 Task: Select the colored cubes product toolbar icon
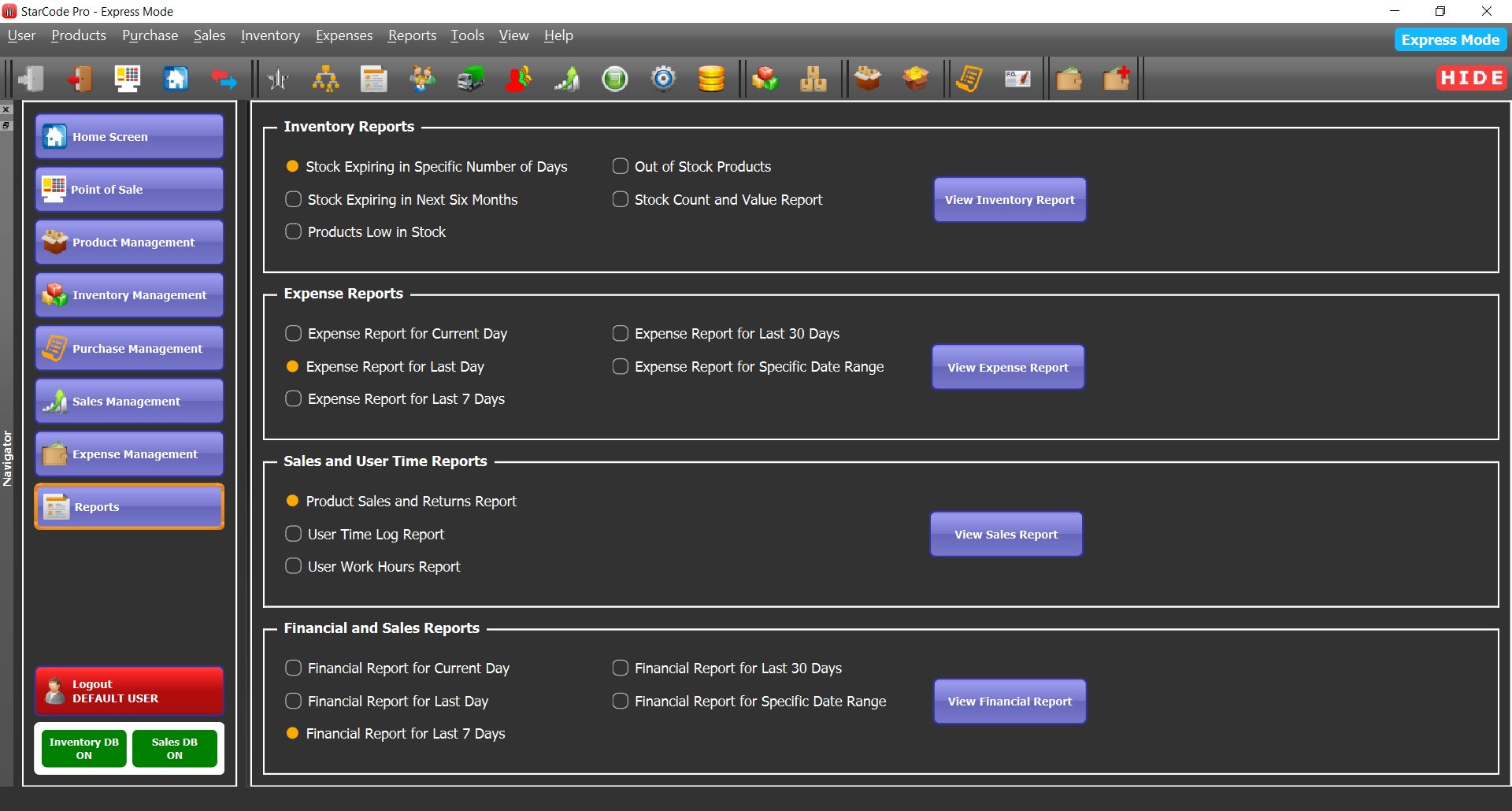[x=765, y=78]
